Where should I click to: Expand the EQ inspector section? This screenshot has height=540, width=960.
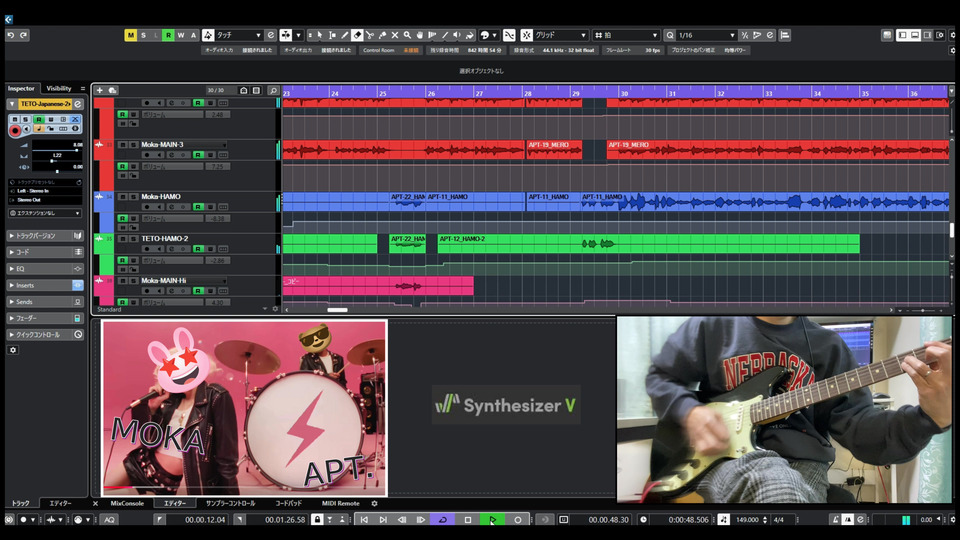(x=45, y=269)
